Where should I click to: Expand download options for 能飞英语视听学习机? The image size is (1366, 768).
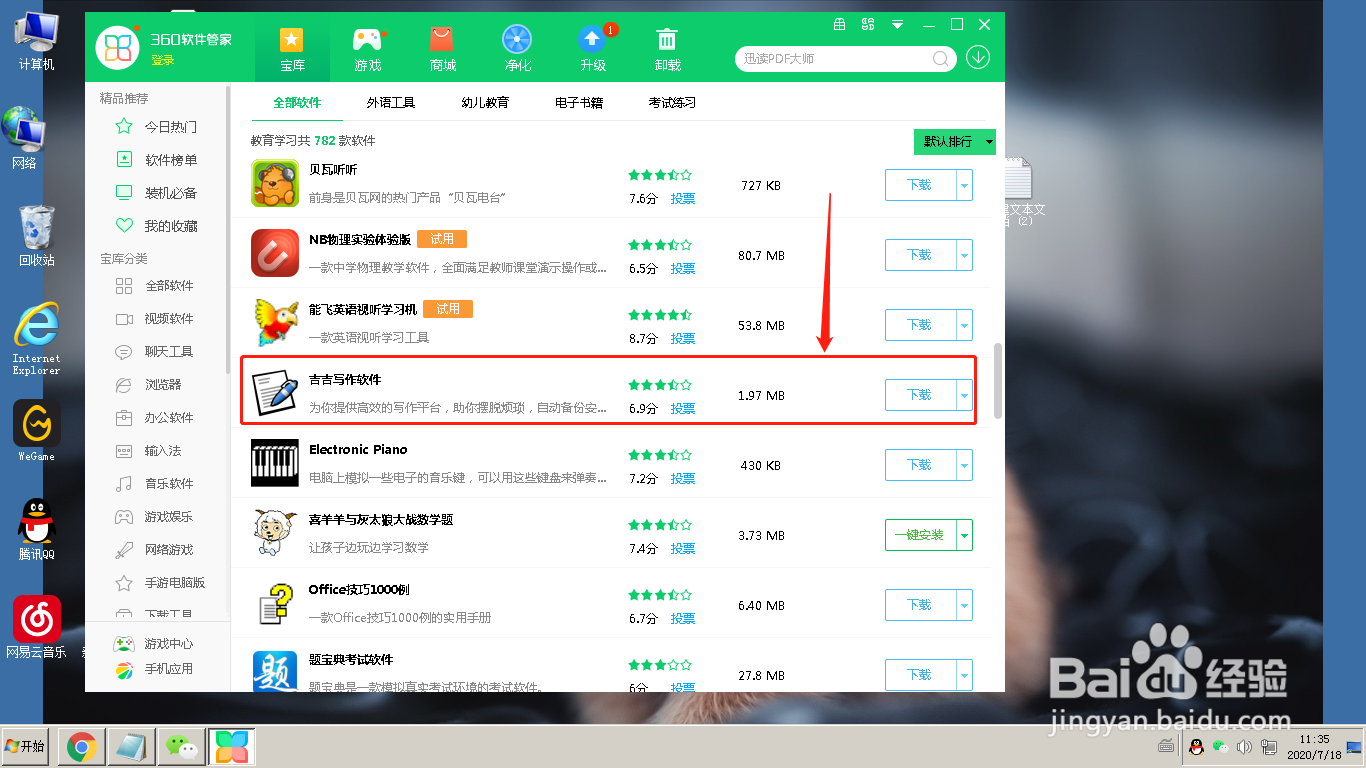coord(965,325)
